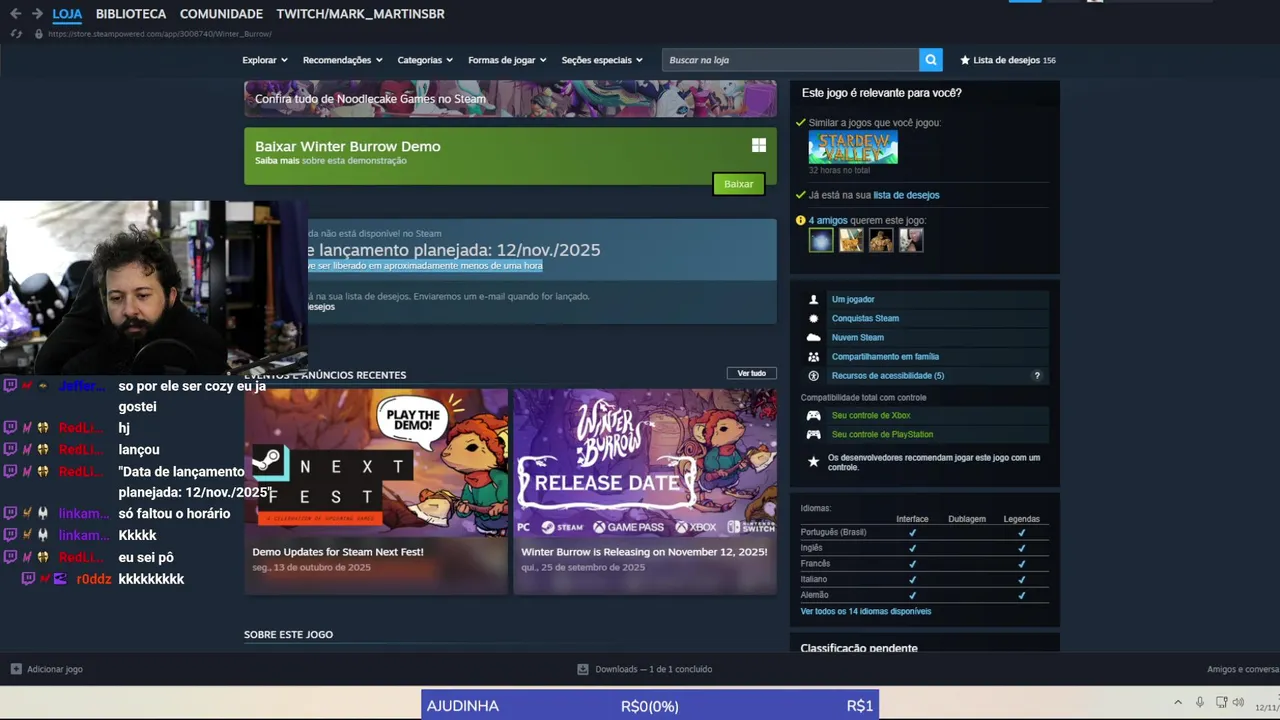This screenshot has width=1280, height=720.
Task: Open Lista de desejos wishlist
Action: point(1007,60)
